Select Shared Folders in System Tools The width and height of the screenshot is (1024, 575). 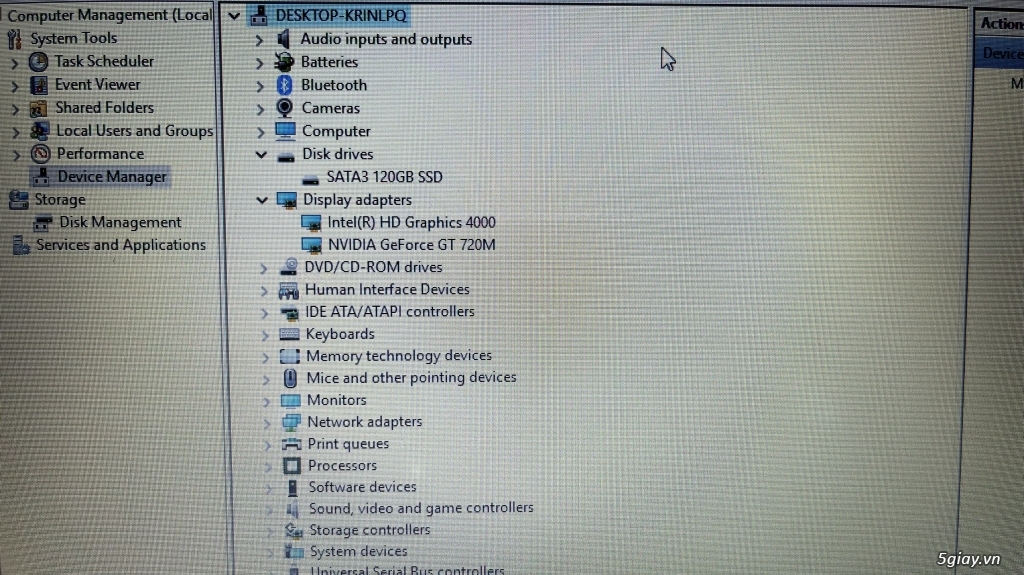click(x=104, y=107)
